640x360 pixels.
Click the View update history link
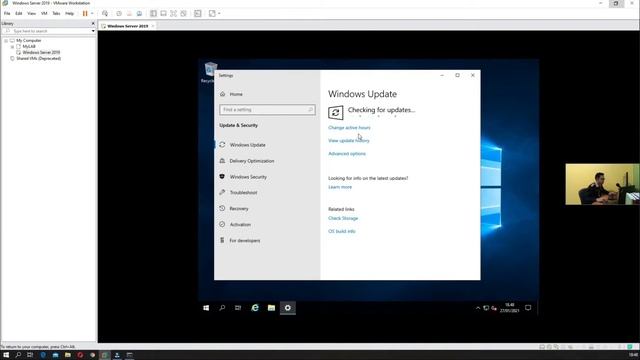[x=349, y=141]
